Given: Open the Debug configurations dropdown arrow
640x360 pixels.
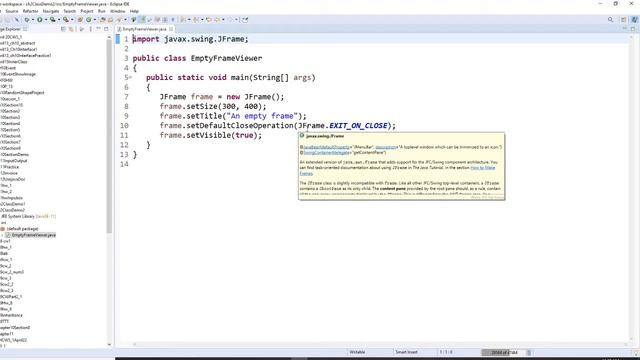Looking at the screenshot, I should point(33,20).
